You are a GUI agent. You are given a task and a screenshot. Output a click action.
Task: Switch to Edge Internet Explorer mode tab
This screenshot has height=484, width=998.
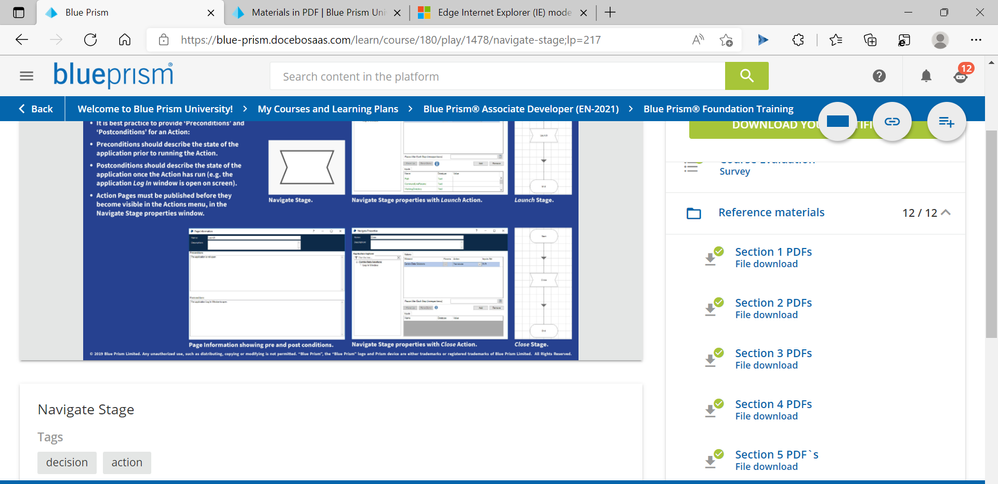(x=502, y=12)
